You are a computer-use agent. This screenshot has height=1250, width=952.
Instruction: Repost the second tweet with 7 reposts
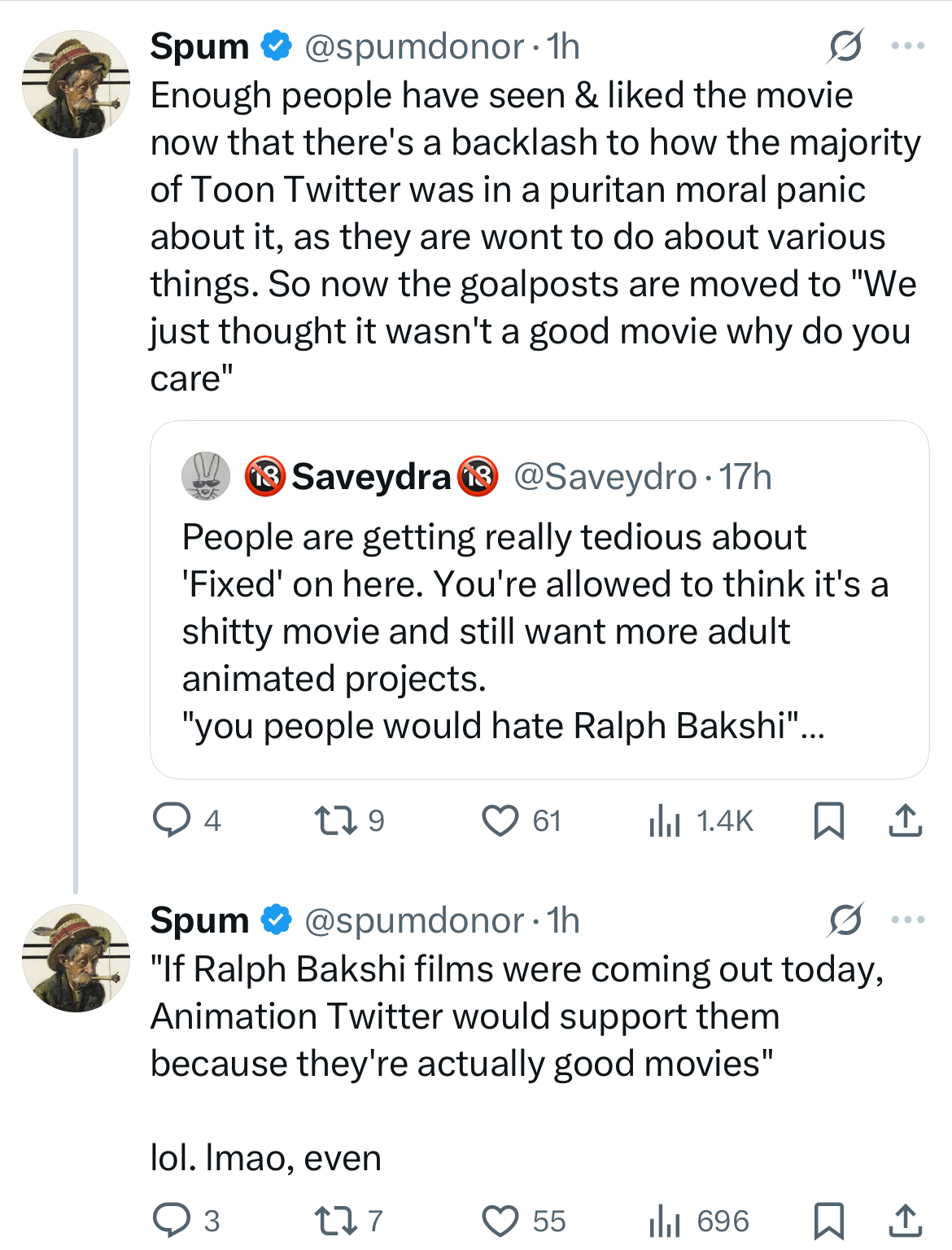click(x=336, y=1221)
